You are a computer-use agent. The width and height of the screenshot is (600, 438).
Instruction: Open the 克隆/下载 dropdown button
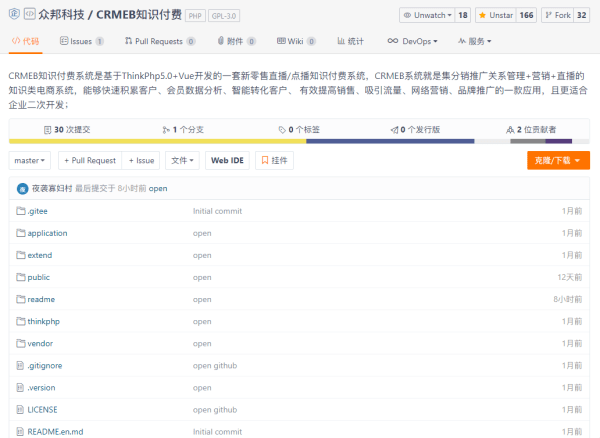point(558,160)
